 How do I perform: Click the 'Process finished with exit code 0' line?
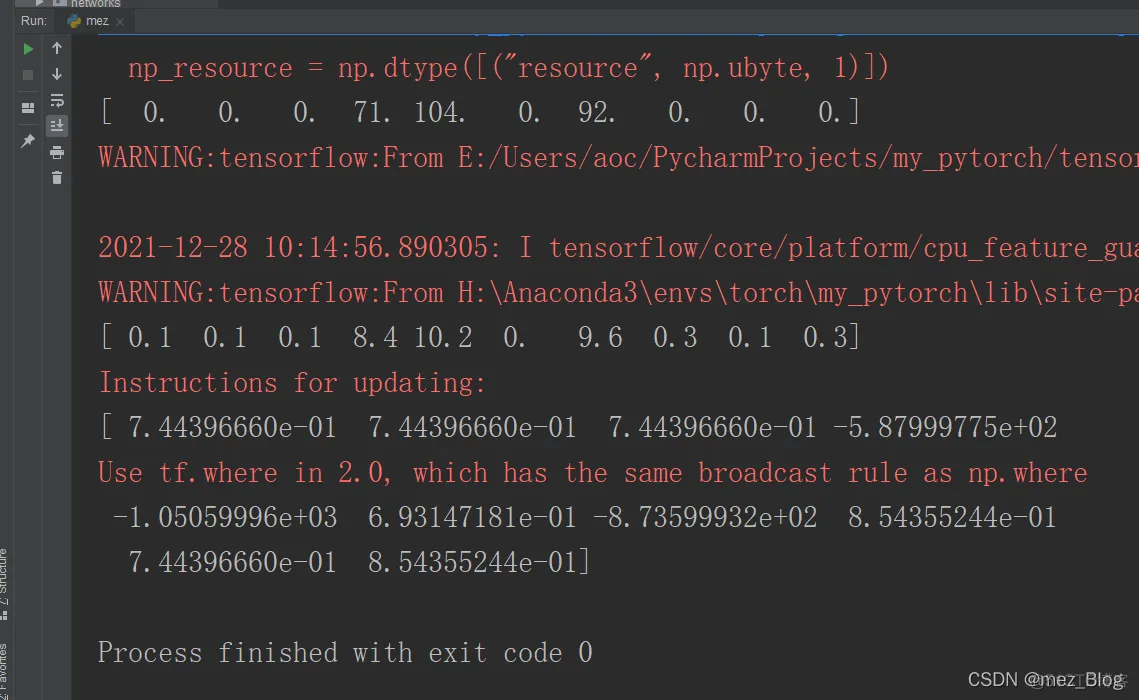tap(345, 653)
